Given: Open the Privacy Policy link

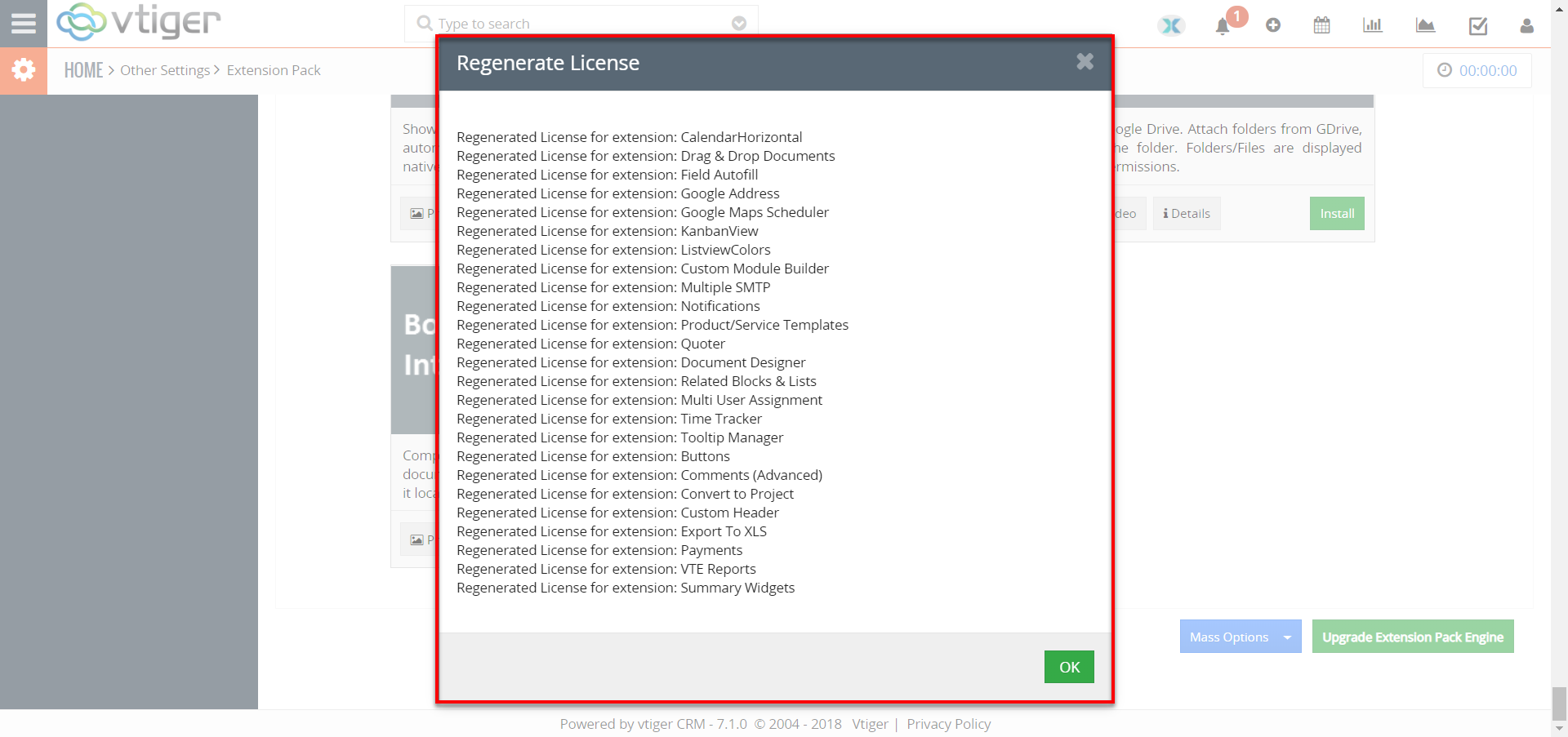Looking at the screenshot, I should [x=948, y=724].
